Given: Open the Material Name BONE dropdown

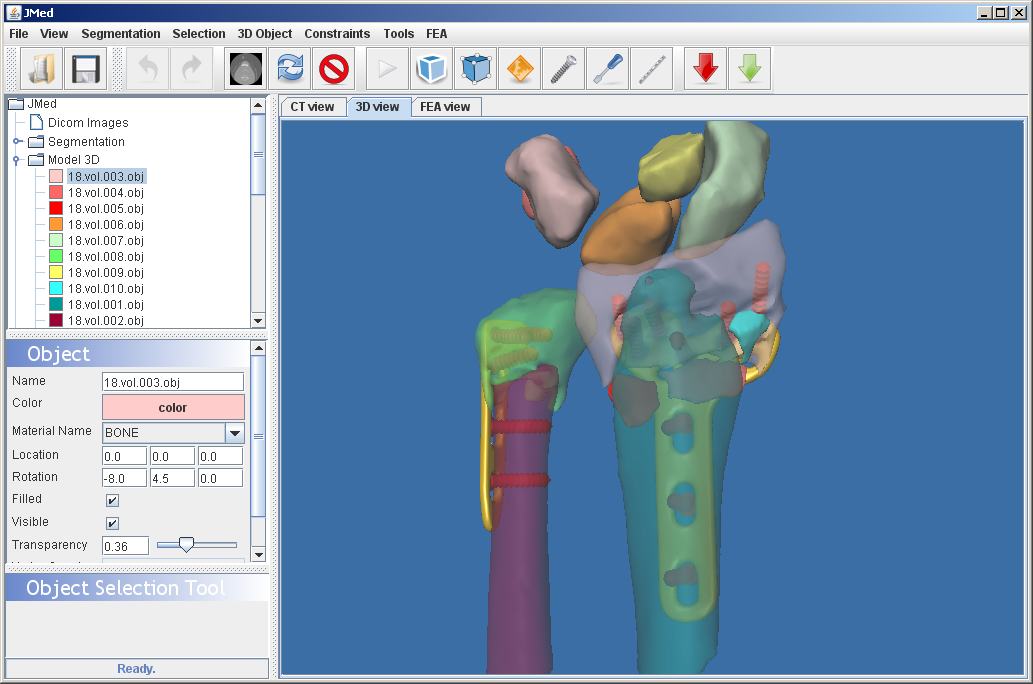Looking at the screenshot, I should [x=234, y=433].
